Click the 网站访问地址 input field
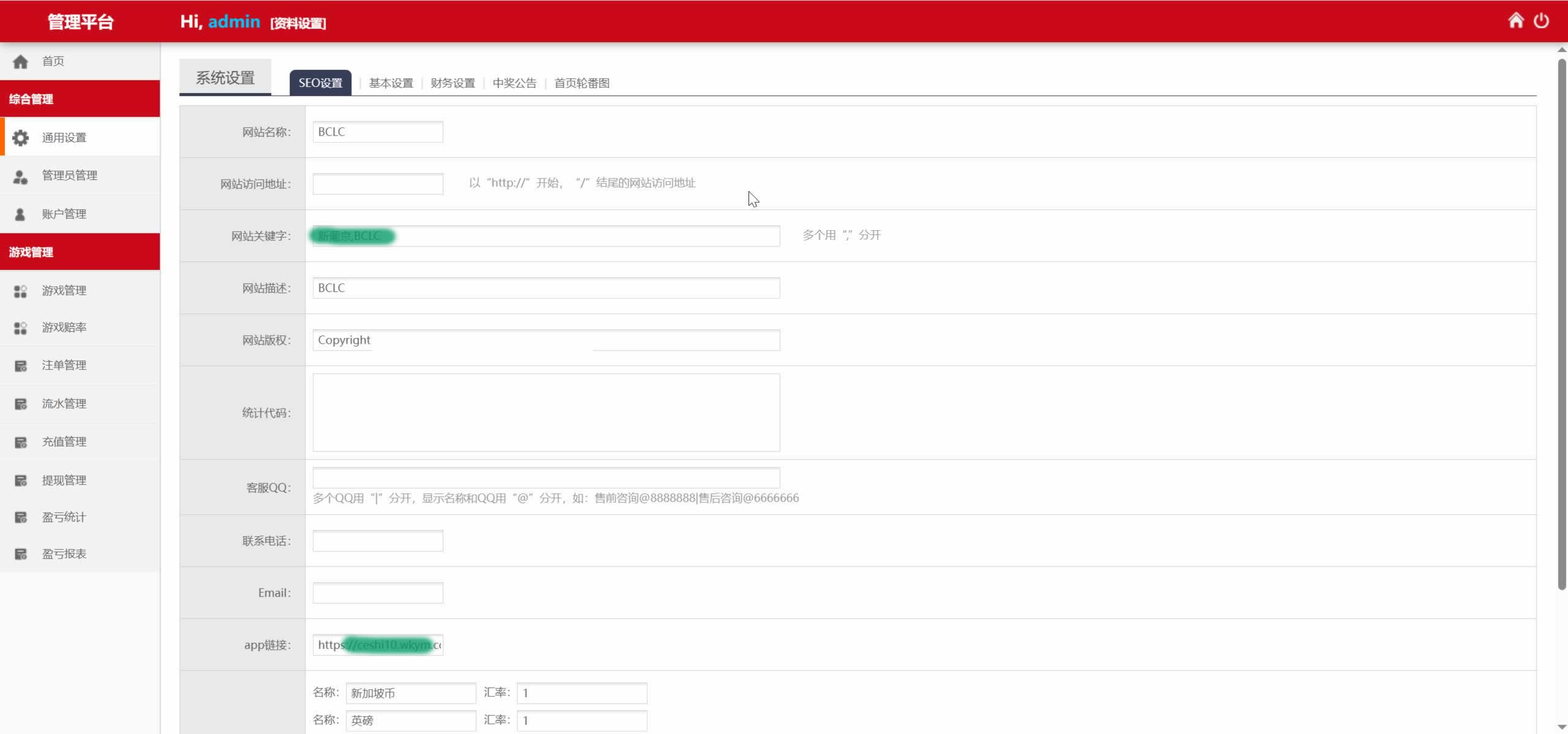 pos(377,184)
